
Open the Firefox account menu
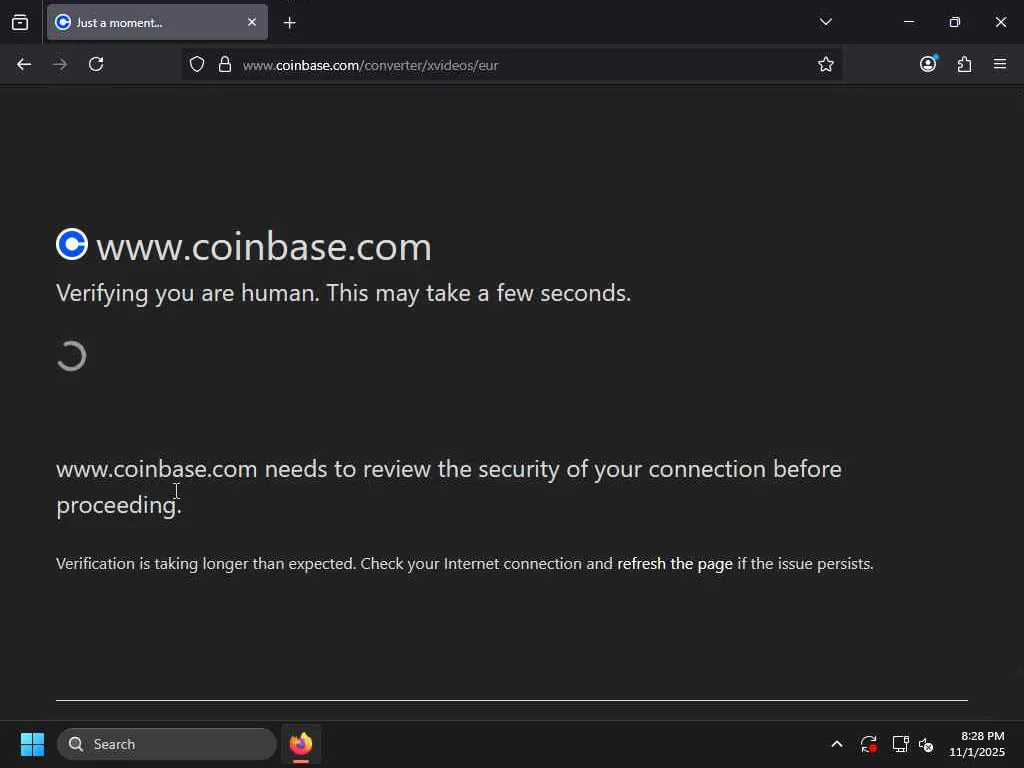(x=928, y=64)
